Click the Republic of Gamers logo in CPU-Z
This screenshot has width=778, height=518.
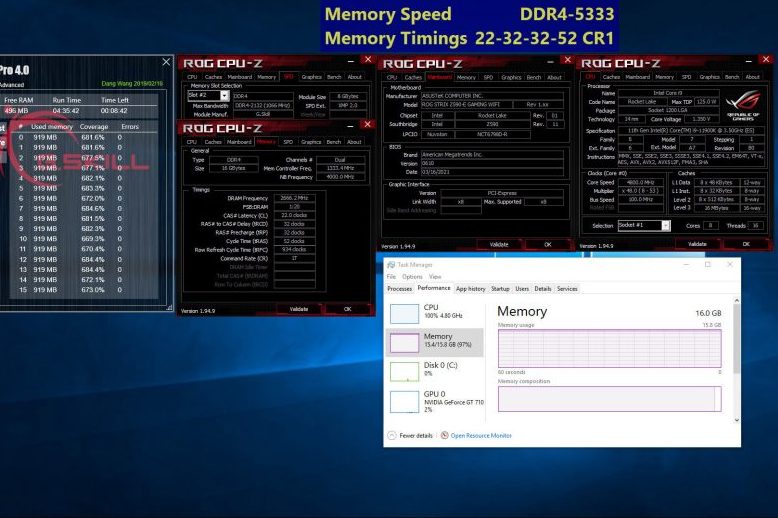[743, 106]
